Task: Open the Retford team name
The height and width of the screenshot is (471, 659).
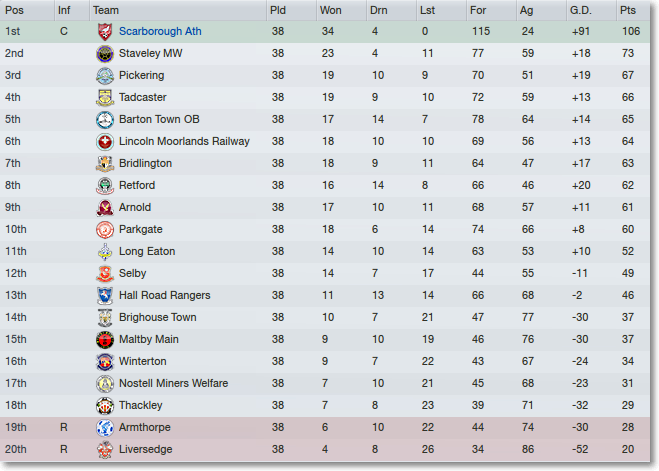Action: 137,185
